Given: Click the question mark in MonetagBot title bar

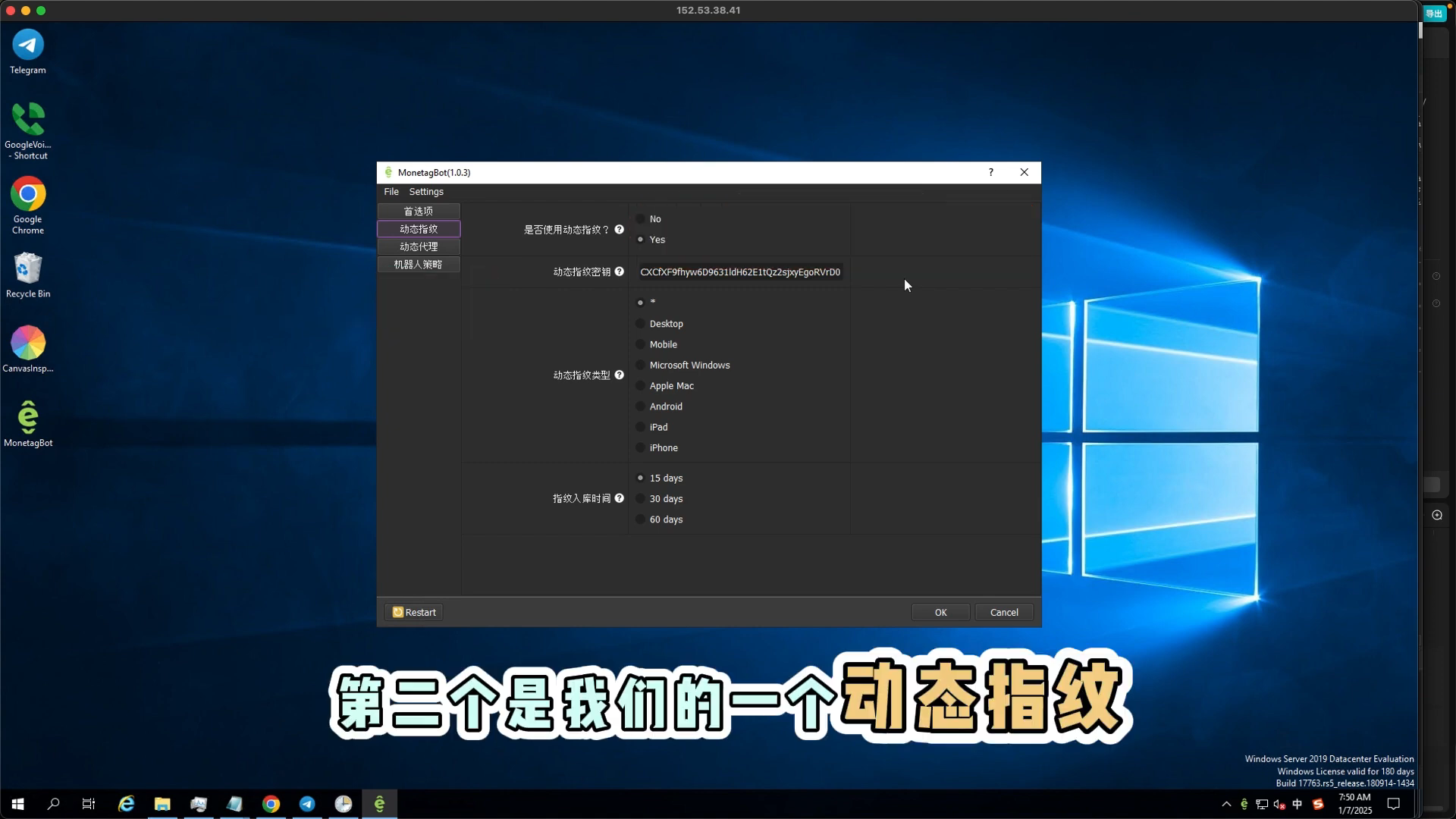Looking at the screenshot, I should [x=990, y=172].
